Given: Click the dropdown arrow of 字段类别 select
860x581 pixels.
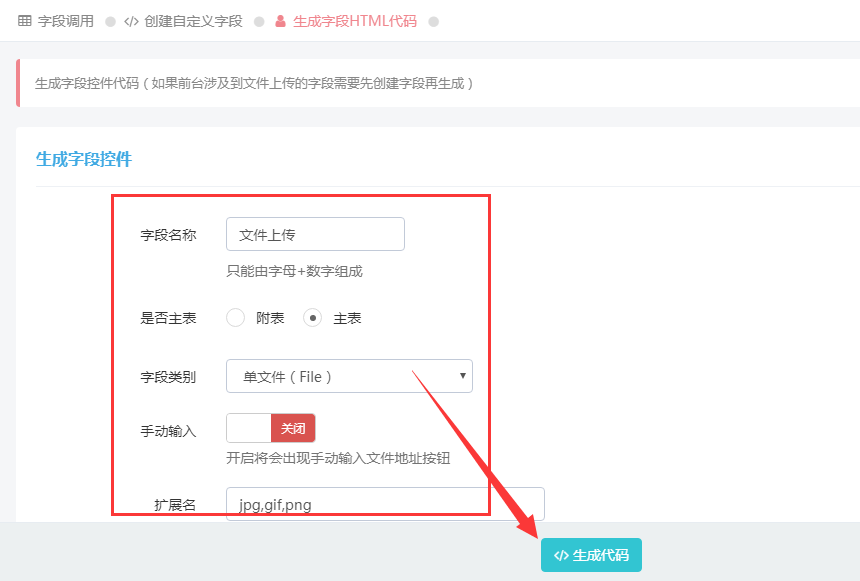Looking at the screenshot, I should 462,376.
